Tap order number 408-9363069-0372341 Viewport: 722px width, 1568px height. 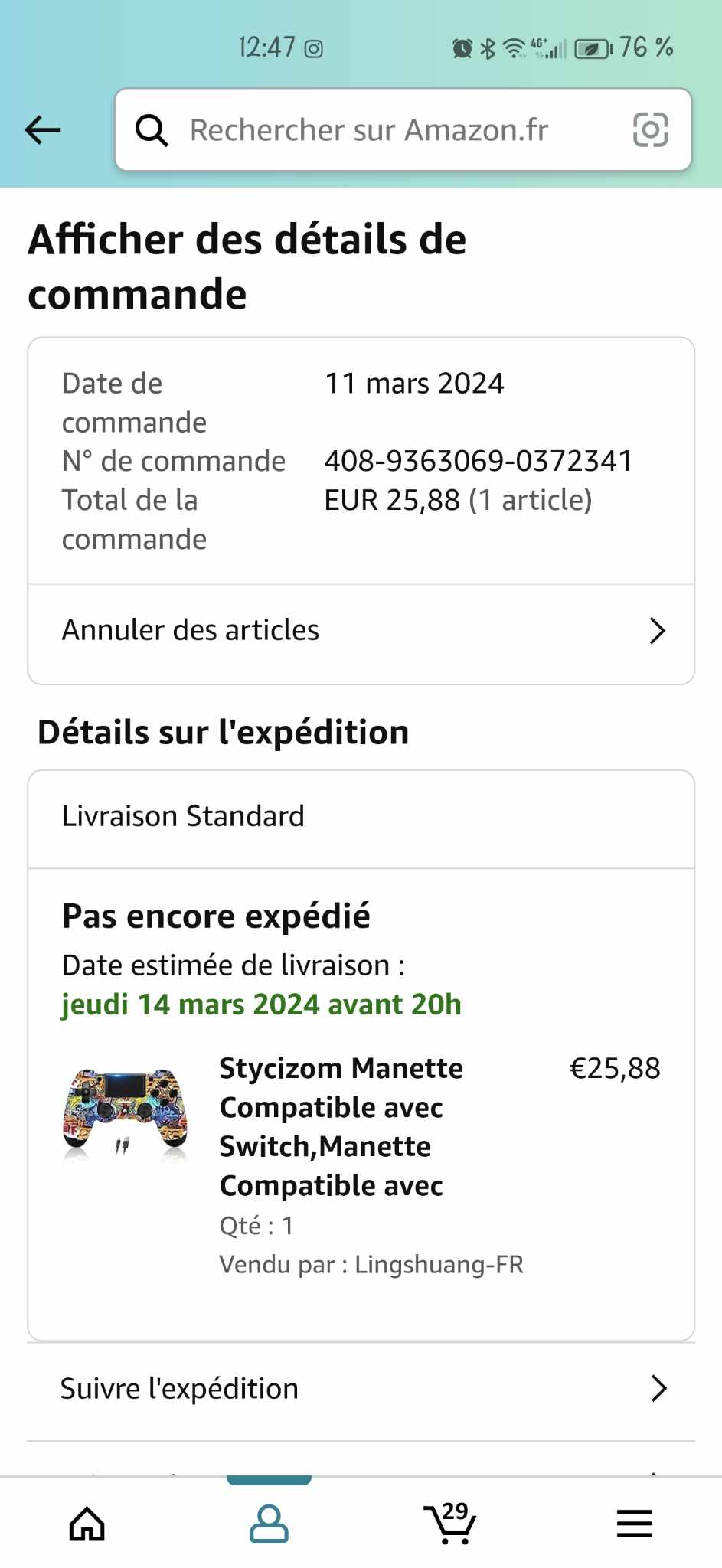(x=479, y=461)
